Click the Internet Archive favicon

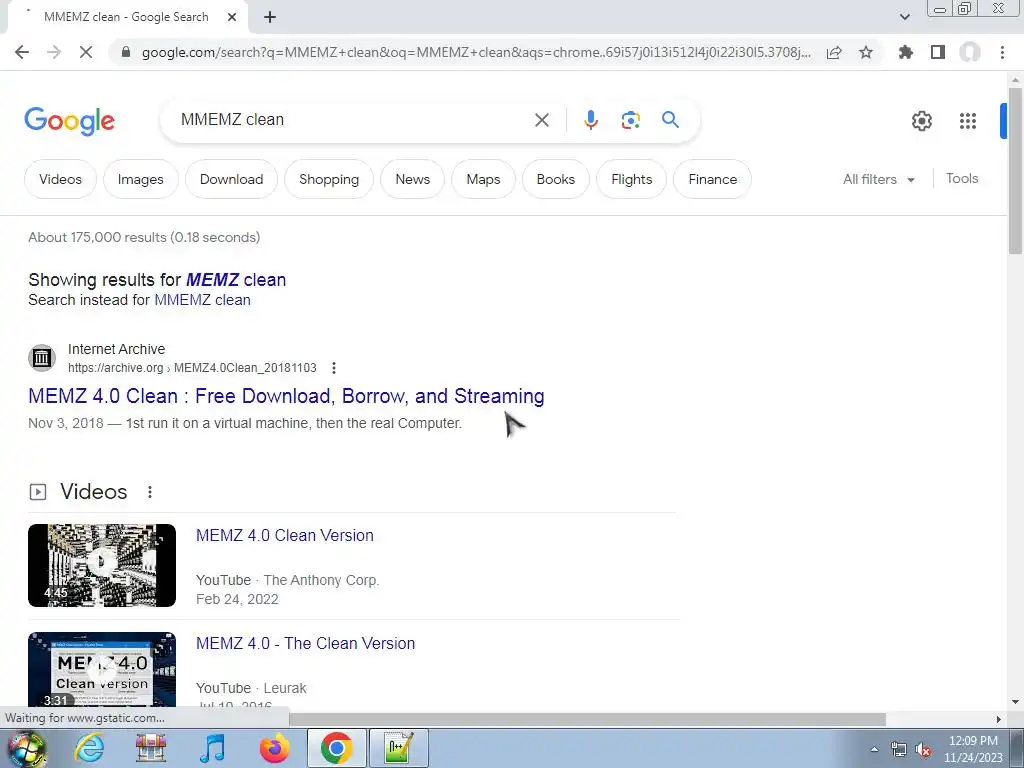[42, 358]
